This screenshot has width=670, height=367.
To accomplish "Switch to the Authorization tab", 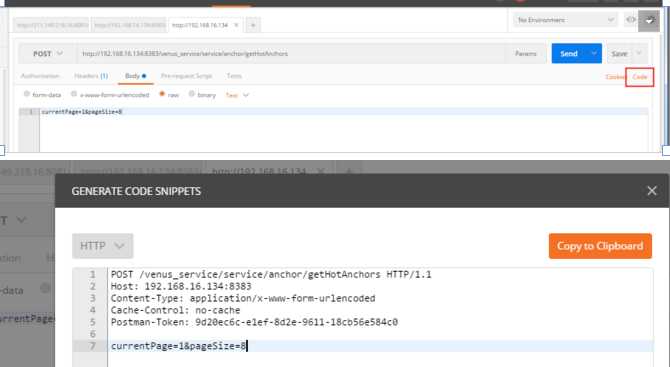I will [x=40, y=76].
